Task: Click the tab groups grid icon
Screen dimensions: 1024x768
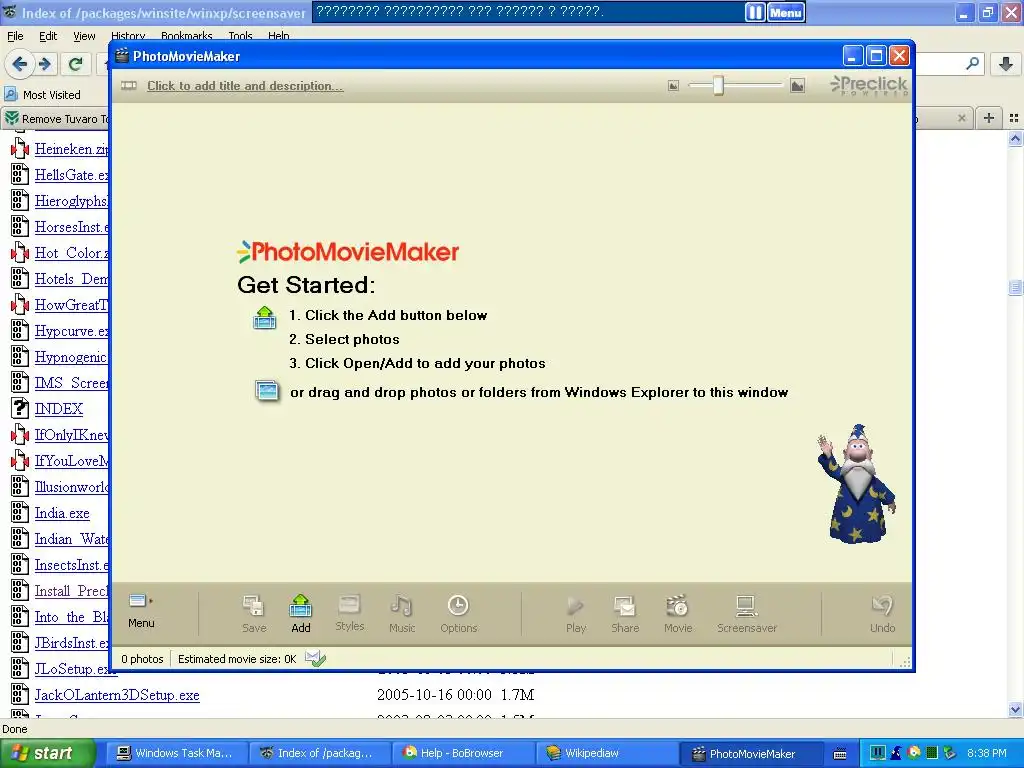Action: coord(1014,118)
